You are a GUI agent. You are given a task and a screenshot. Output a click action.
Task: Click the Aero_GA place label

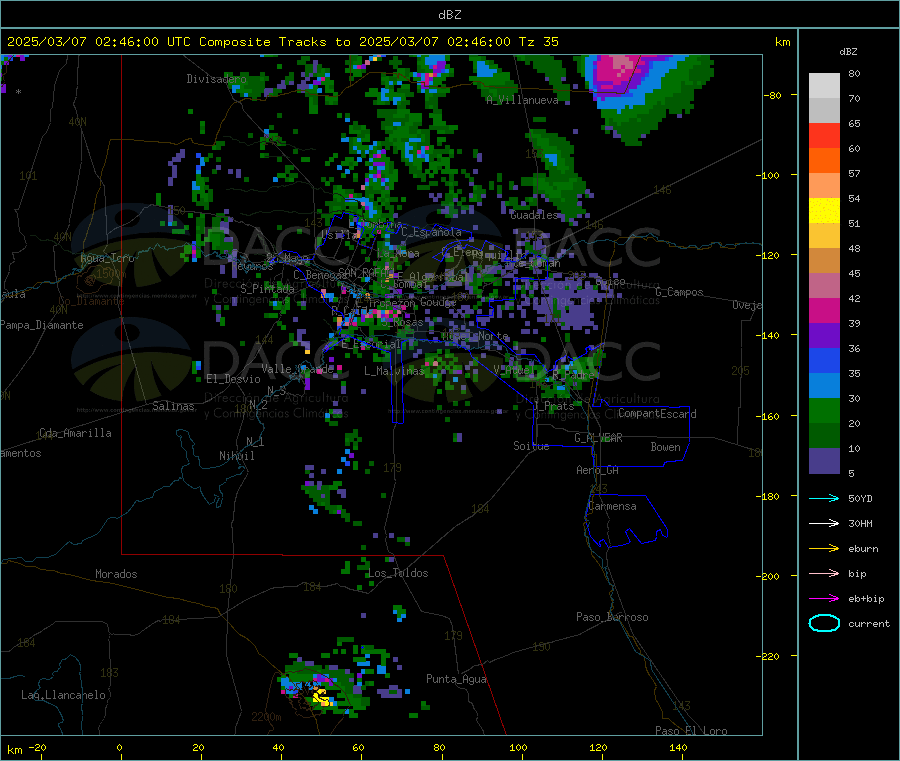[x=597, y=470]
